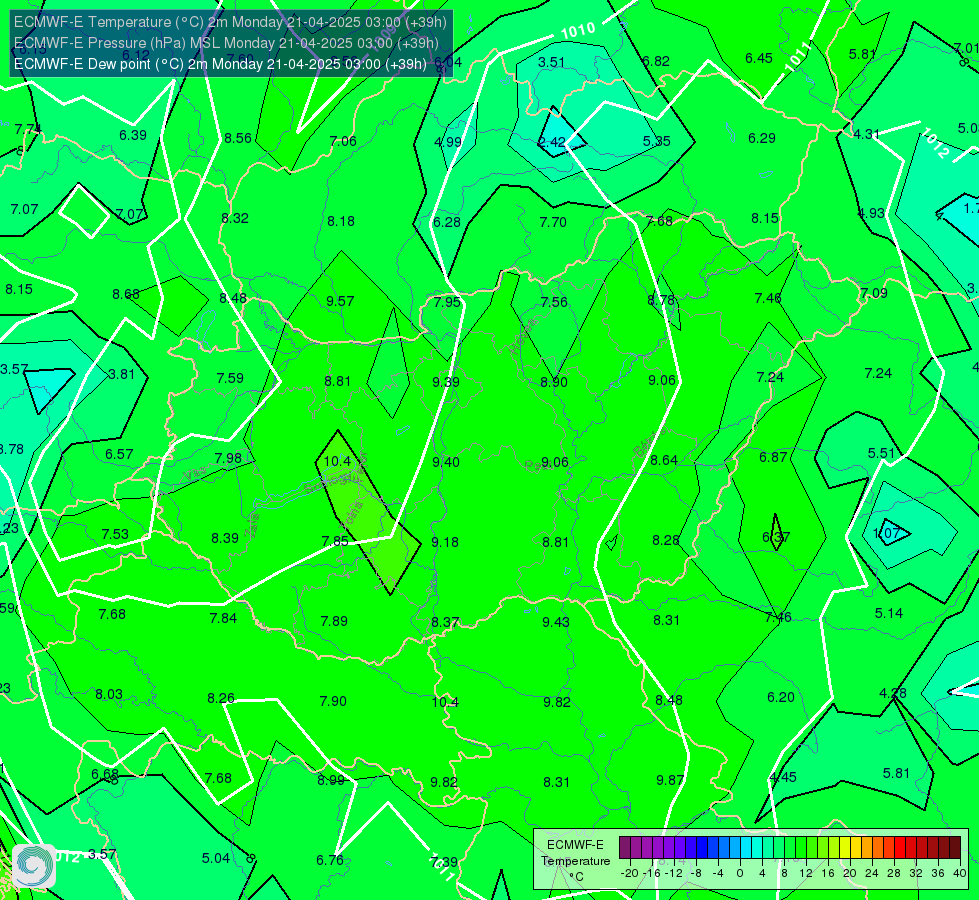This screenshot has width=979, height=900.
Task: Click the 6.57 temperature value
Action: tap(119, 454)
